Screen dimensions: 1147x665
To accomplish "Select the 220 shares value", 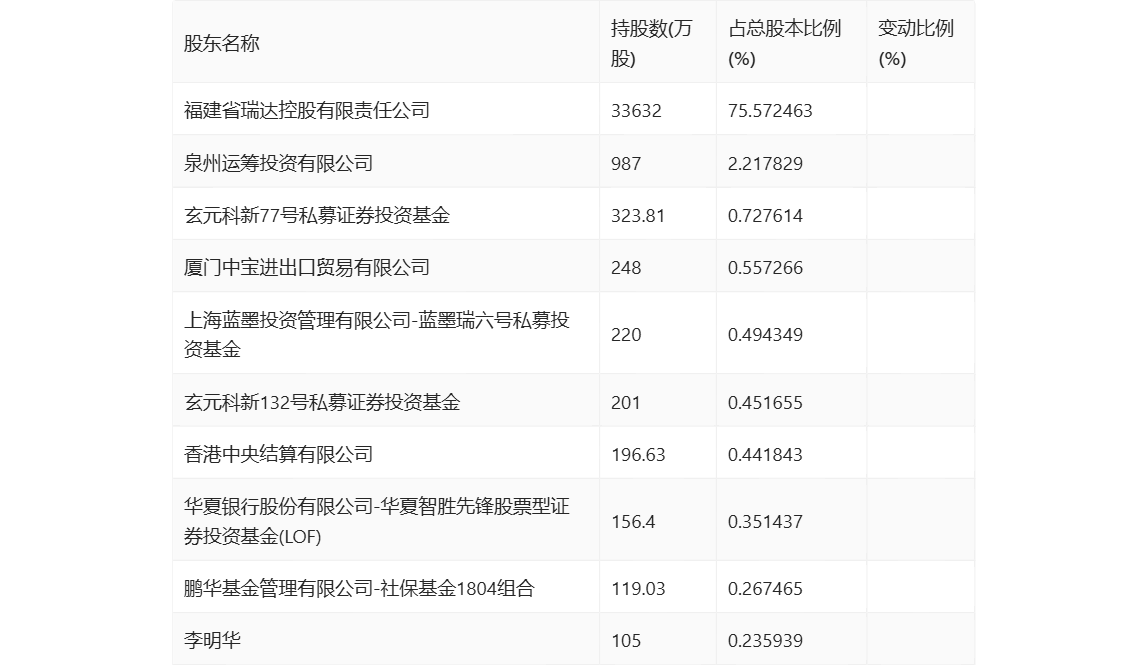I will tap(626, 334).
